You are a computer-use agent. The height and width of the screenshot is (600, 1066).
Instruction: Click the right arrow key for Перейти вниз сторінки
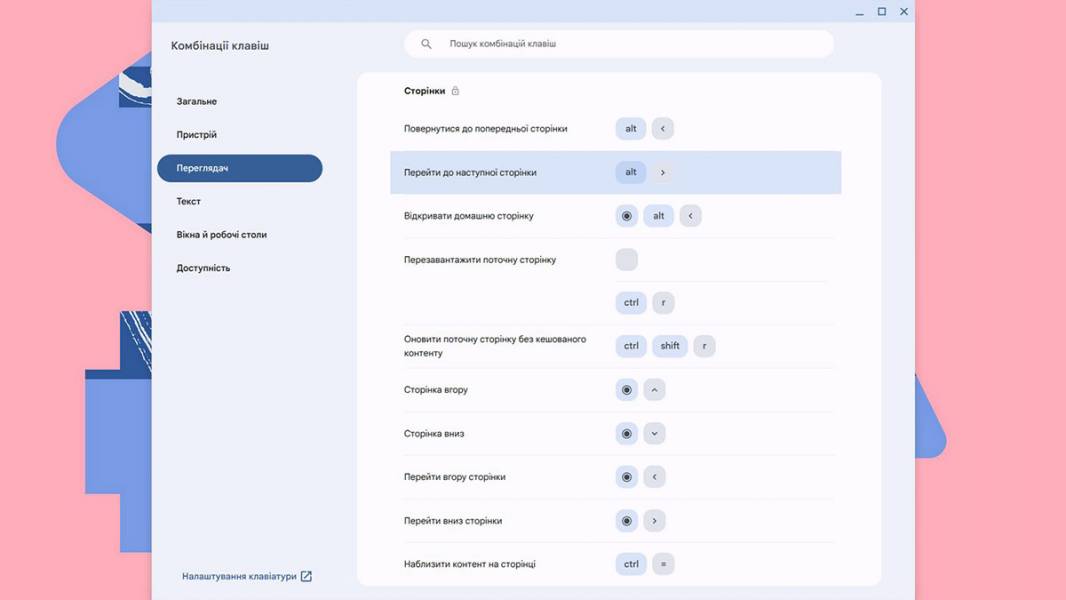click(x=654, y=520)
